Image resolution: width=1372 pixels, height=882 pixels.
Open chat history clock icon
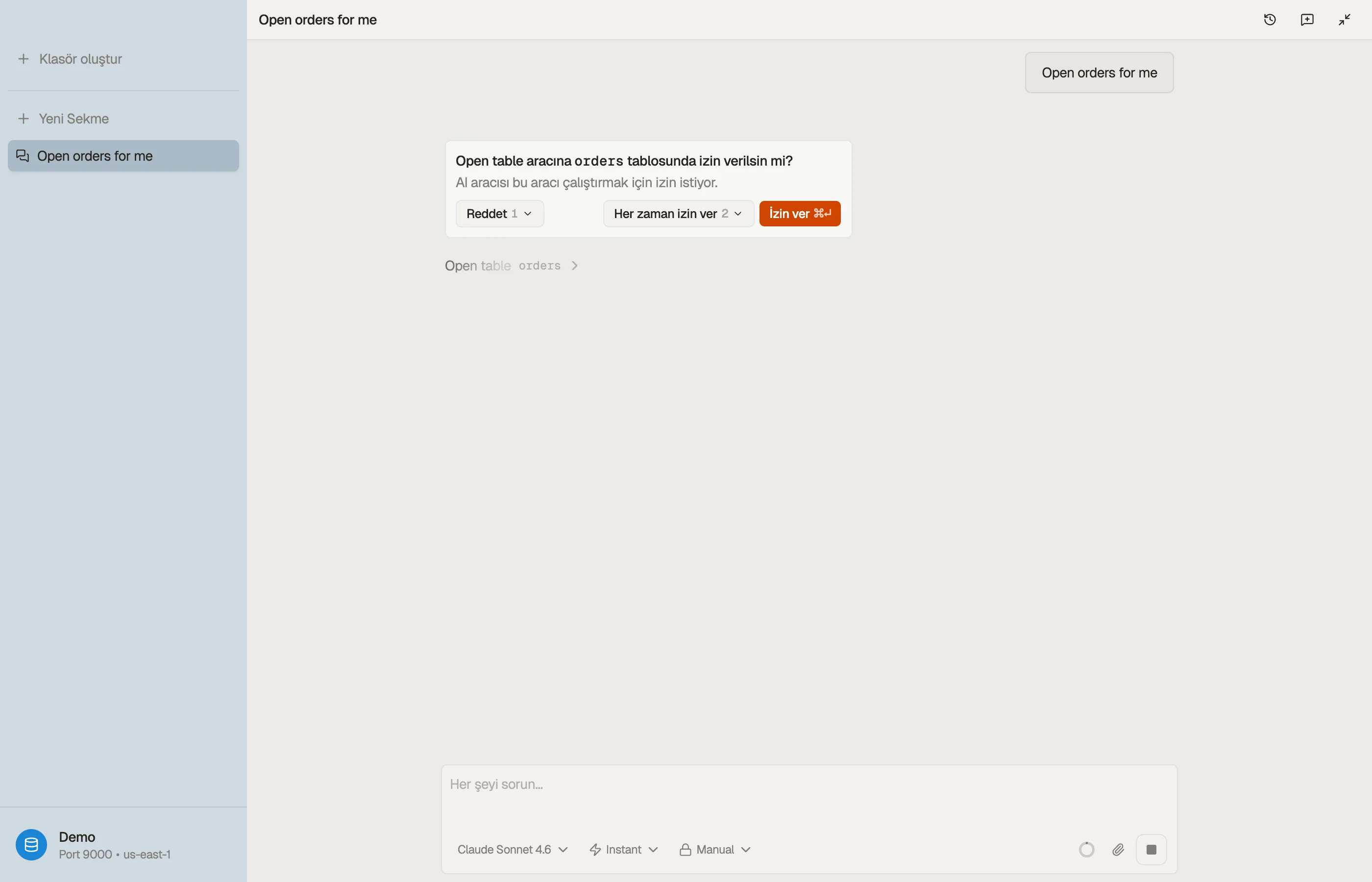pos(1270,20)
